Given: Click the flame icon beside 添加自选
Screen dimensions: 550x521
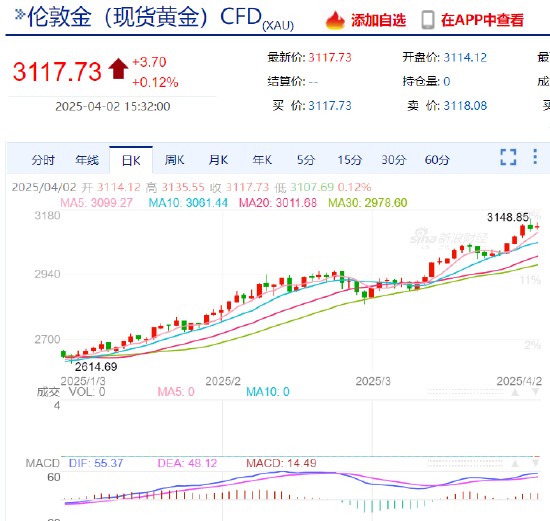Looking at the screenshot, I should 335,20.
